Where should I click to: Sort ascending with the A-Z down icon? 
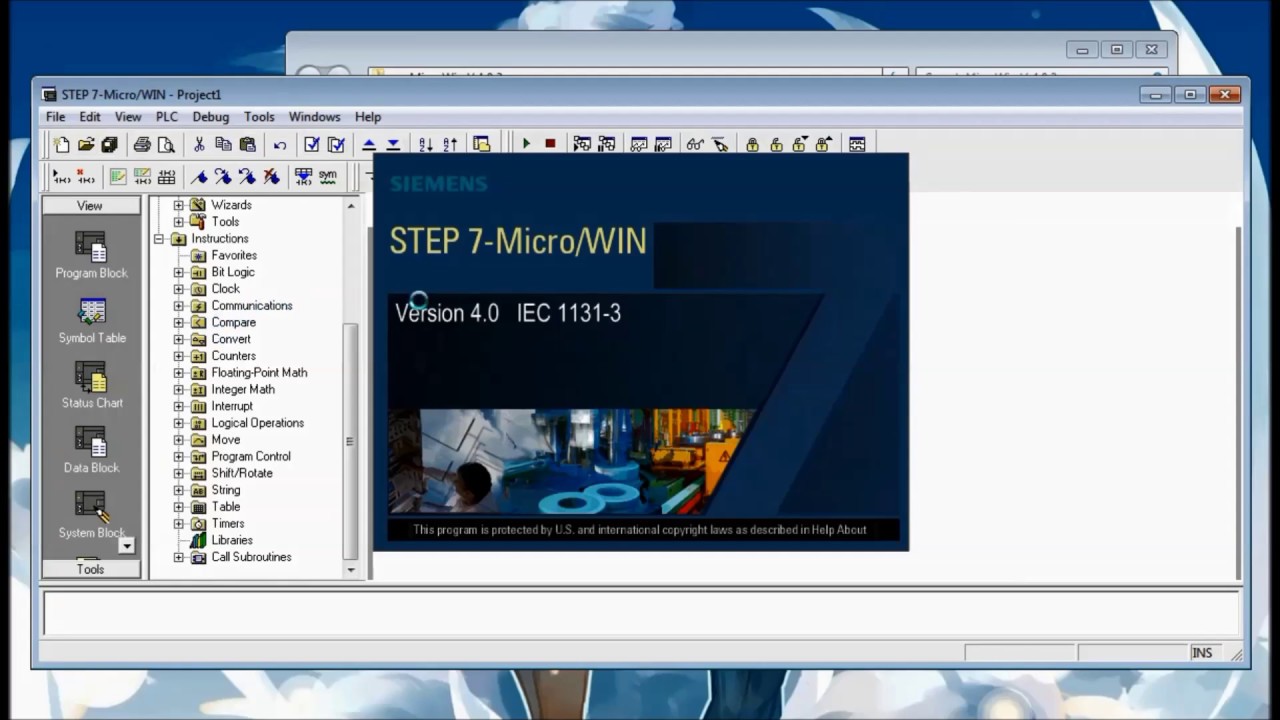pyautogui.click(x=425, y=144)
